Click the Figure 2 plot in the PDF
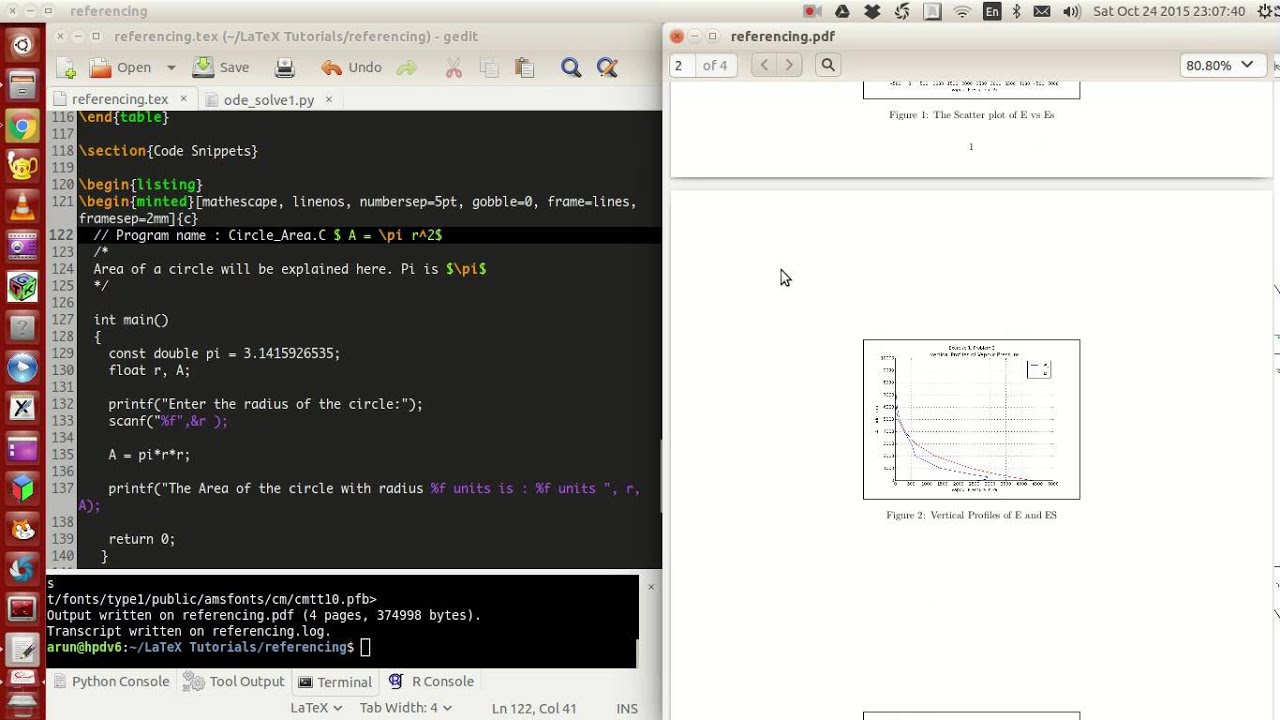 (971, 419)
